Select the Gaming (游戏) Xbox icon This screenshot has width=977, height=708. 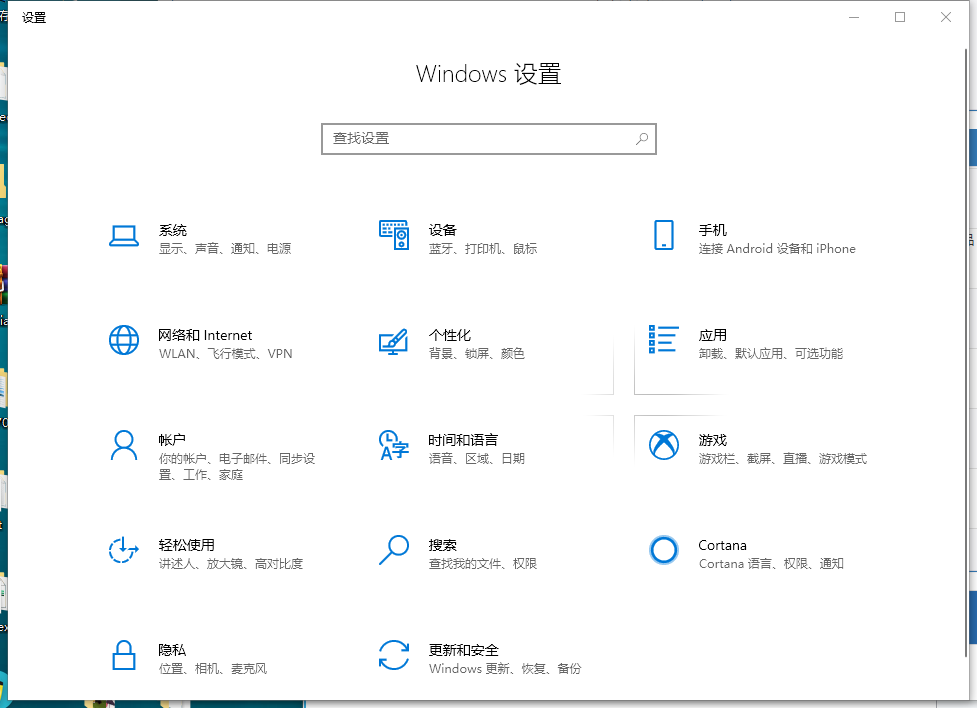664,445
